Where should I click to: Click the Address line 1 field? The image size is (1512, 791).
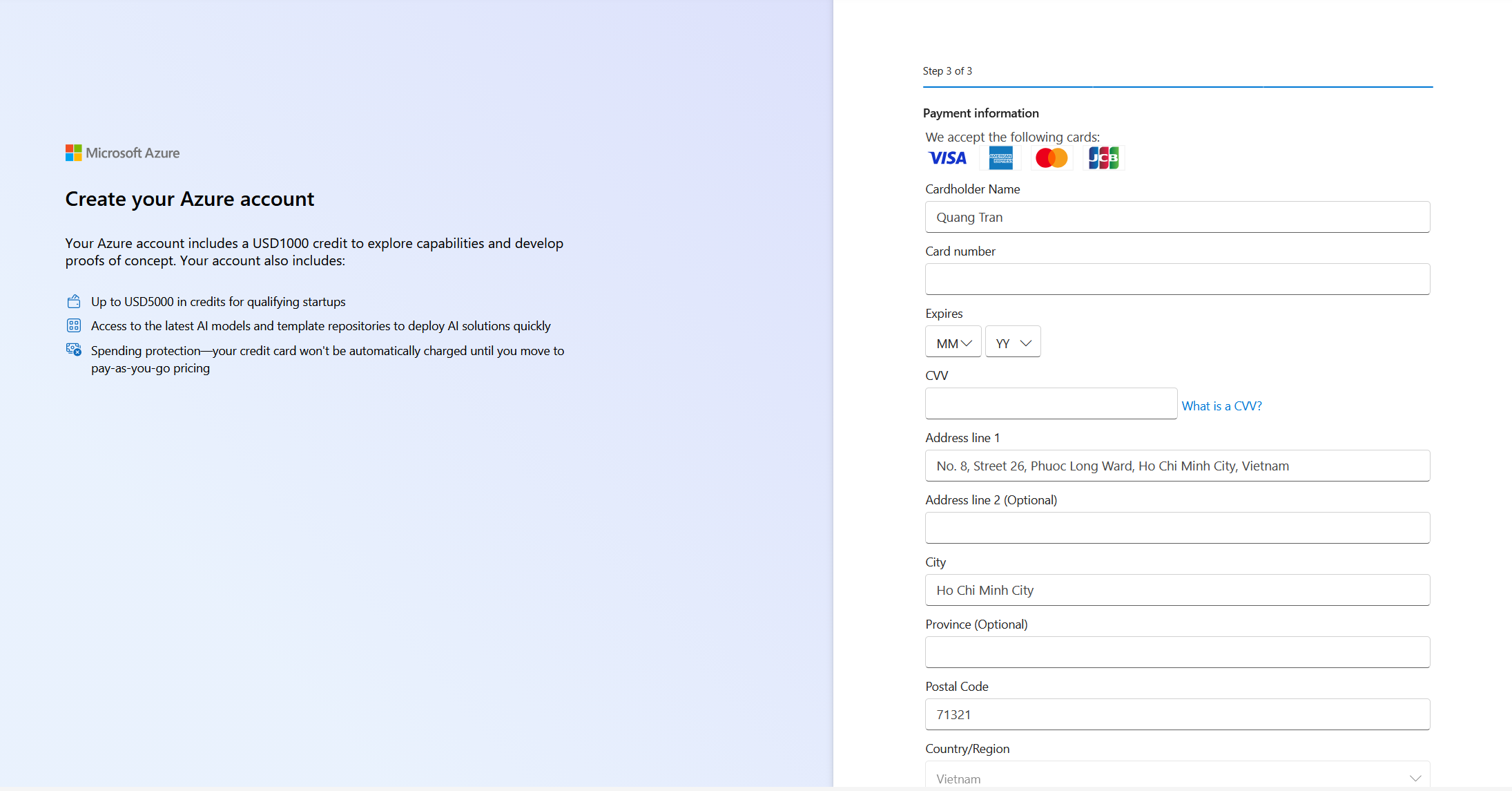tap(1177, 466)
